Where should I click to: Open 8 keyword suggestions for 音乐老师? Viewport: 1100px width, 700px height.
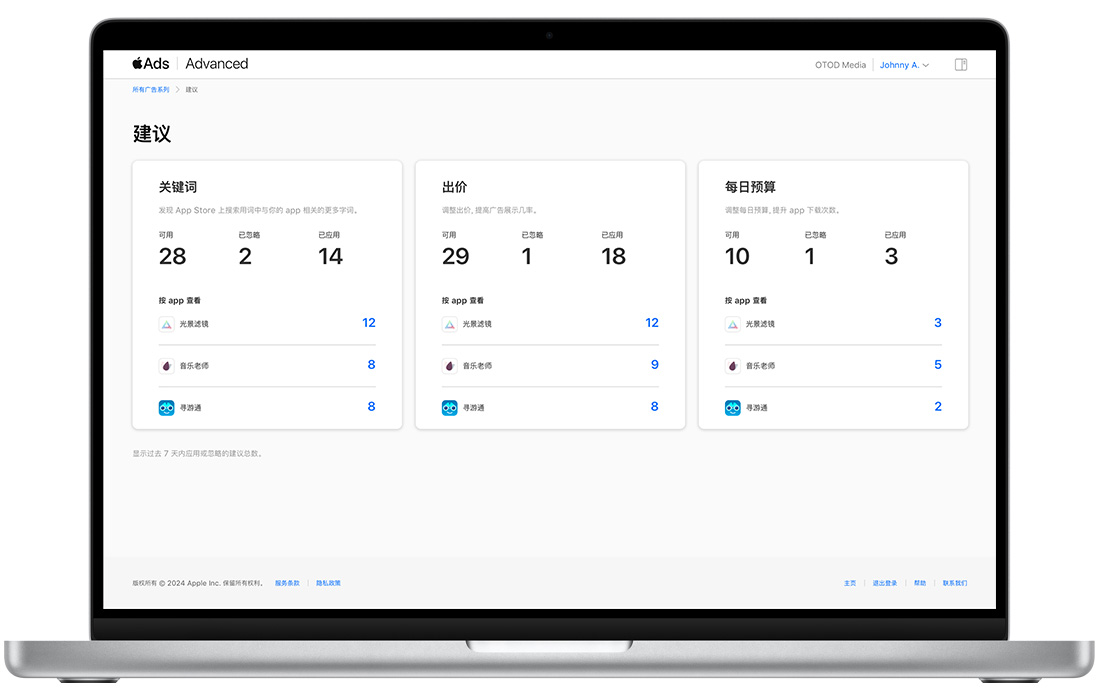(x=372, y=365)
